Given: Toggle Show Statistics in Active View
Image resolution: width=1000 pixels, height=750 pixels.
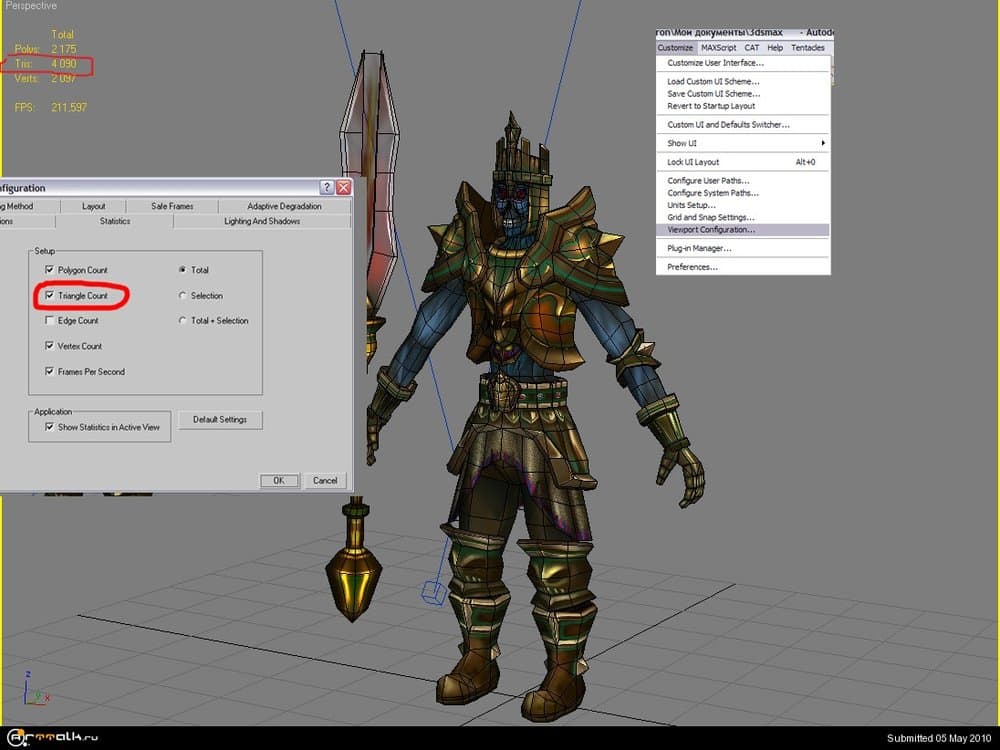Looking at the screenshot, I should pyautogui.click(x=50, y=427).
